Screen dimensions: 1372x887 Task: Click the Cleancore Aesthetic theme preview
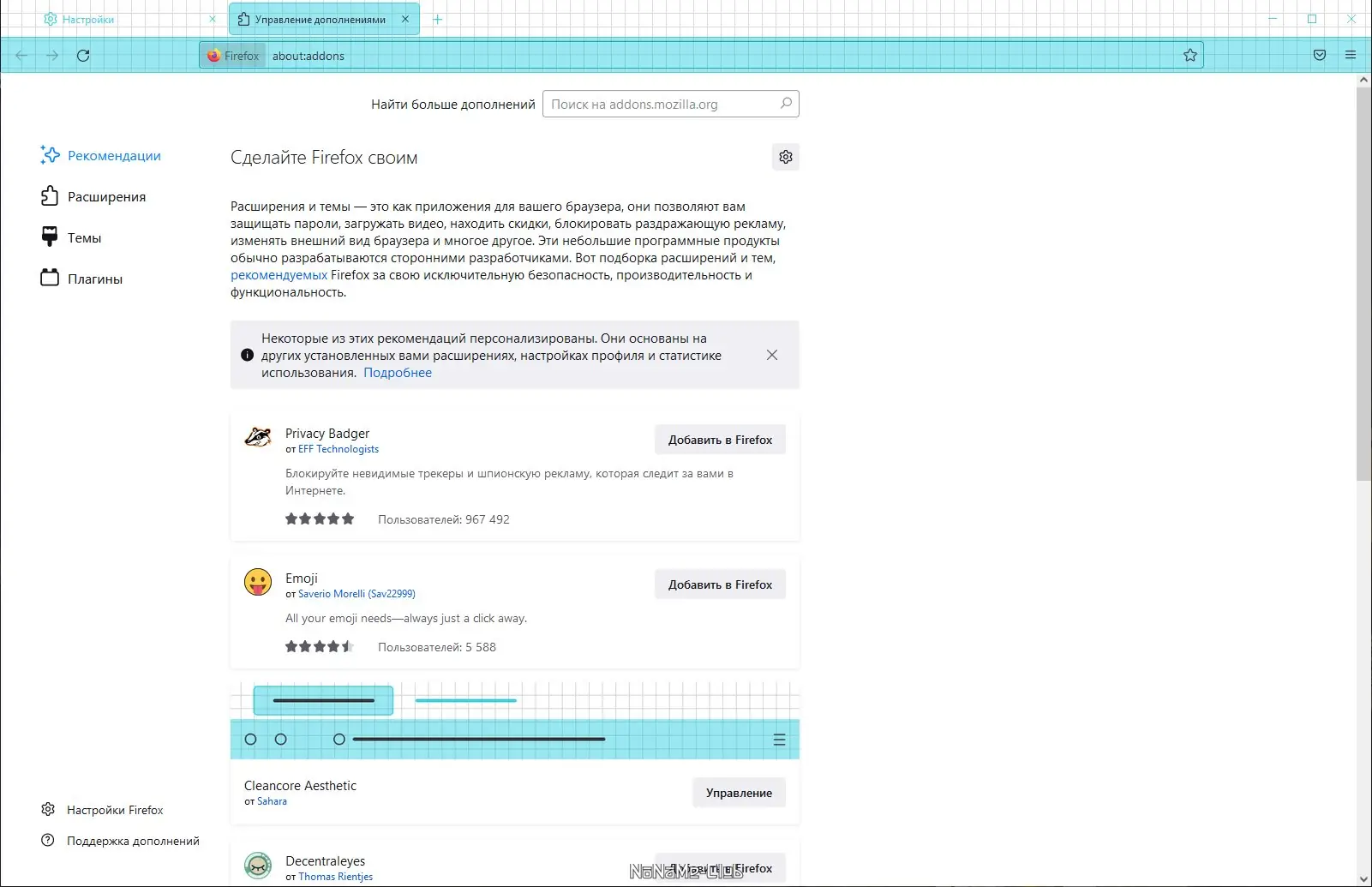515,720
